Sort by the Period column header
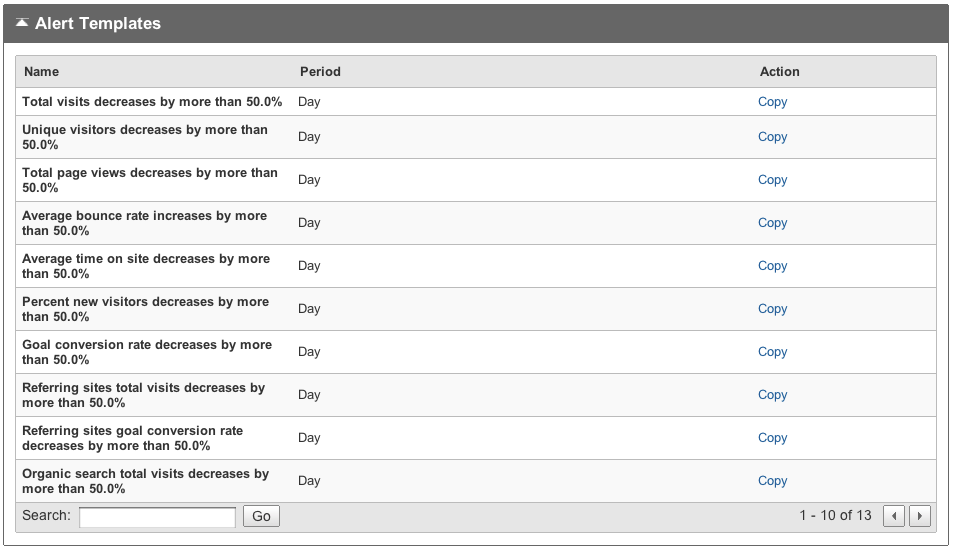Screen dimensions: 953x549 tap(320, 72)
